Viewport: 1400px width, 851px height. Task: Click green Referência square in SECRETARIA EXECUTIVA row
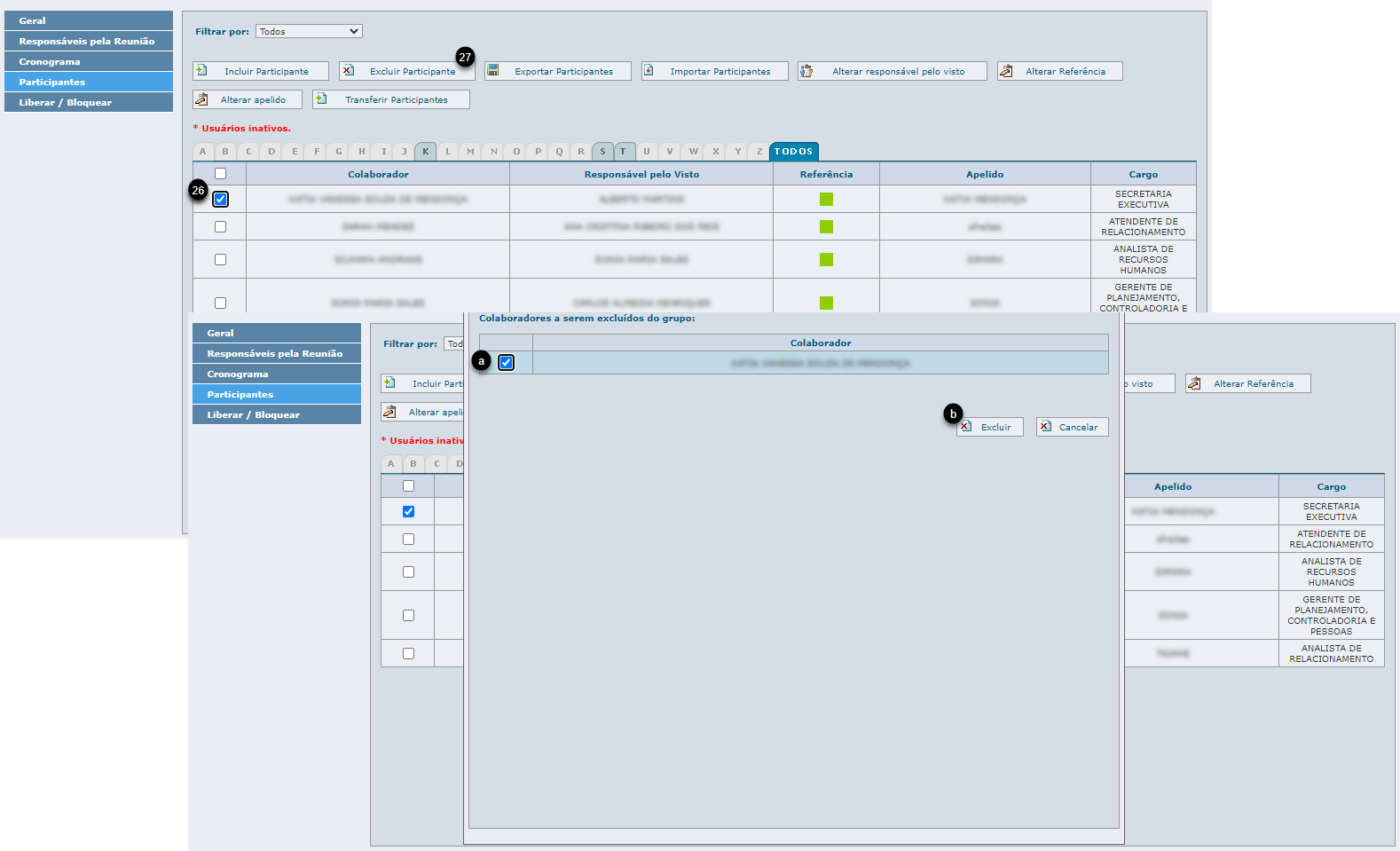coord(826,200)
